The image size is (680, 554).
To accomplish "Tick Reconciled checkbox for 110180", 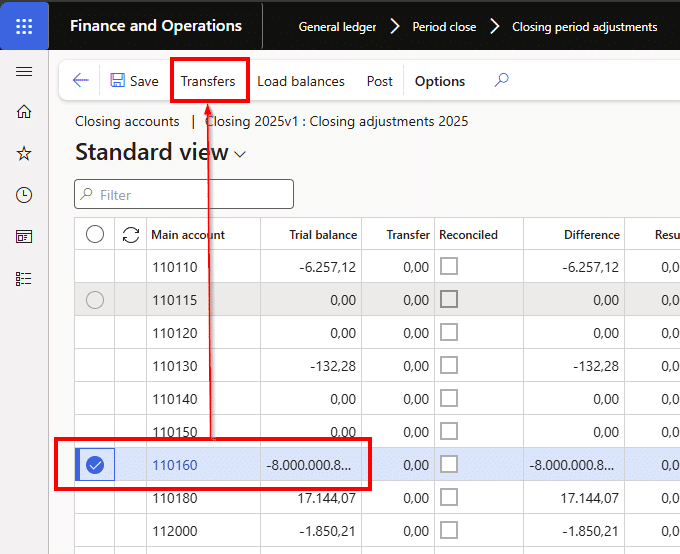I will 449,497.
